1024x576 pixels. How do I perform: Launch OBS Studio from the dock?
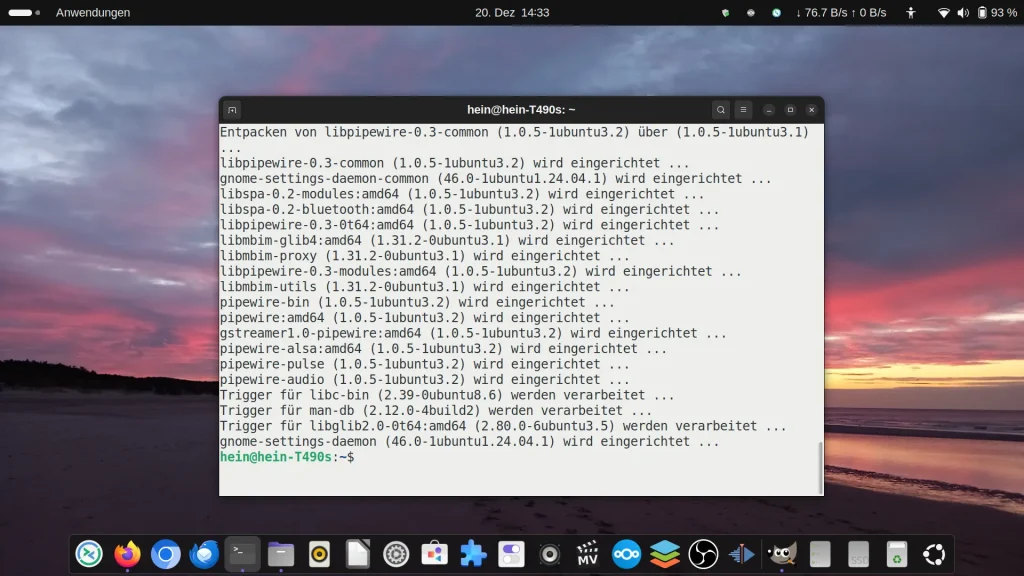pos(702,553)
